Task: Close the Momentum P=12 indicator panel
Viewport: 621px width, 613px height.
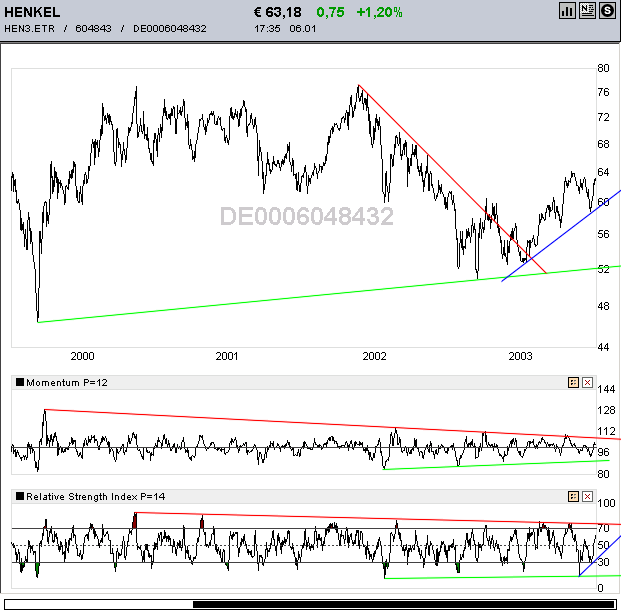Action: pos(587,383)
